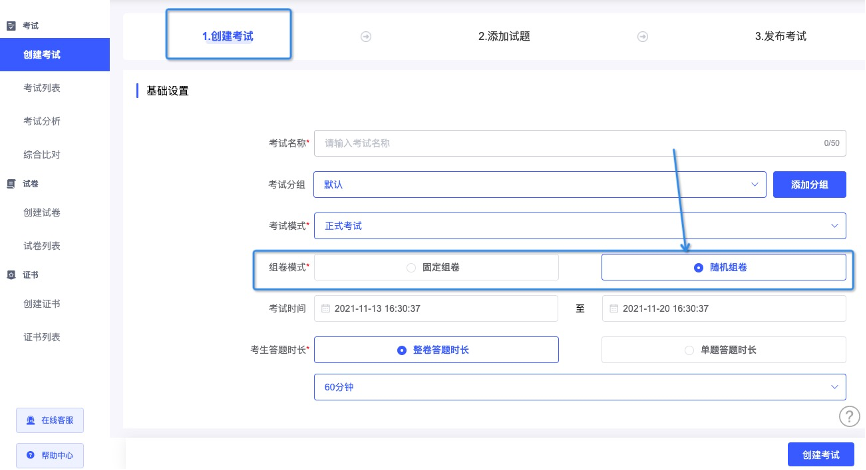Expand the 考试分组 dropdown

point(540,184)
